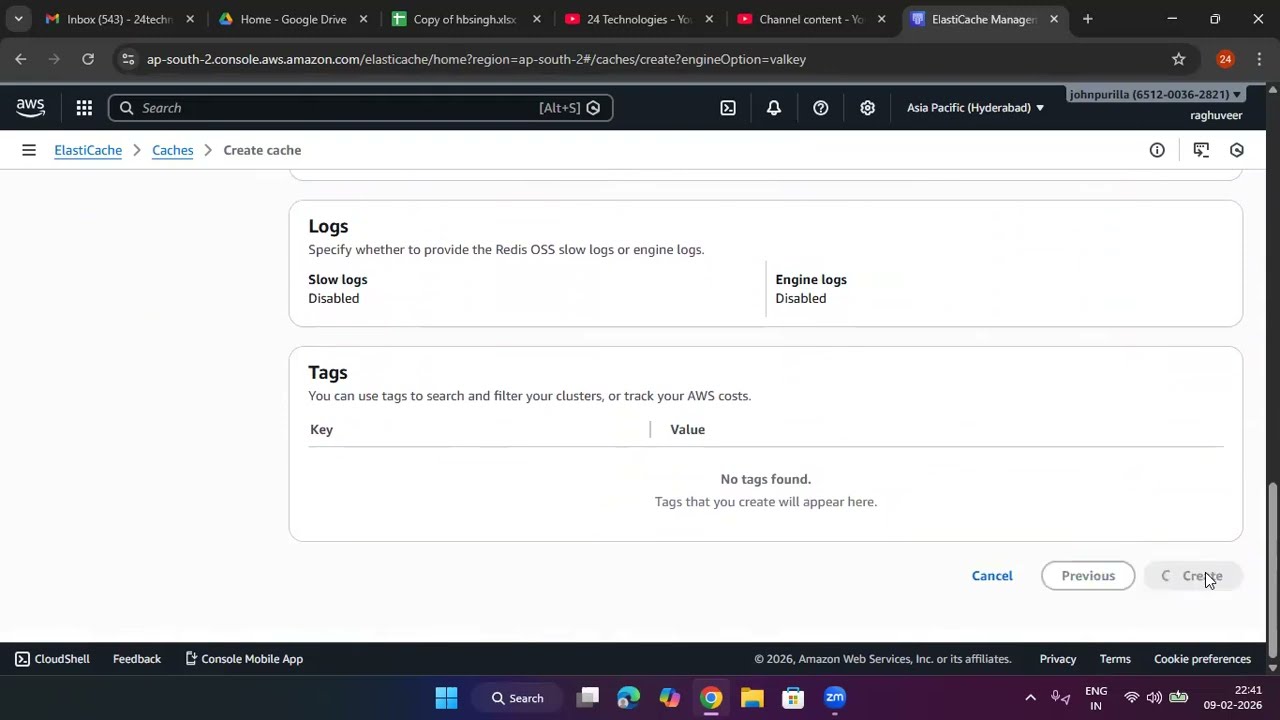The width and height of the screenshot is (1280, 720).
Task: Close the Channel content tab
Action: 881,19
